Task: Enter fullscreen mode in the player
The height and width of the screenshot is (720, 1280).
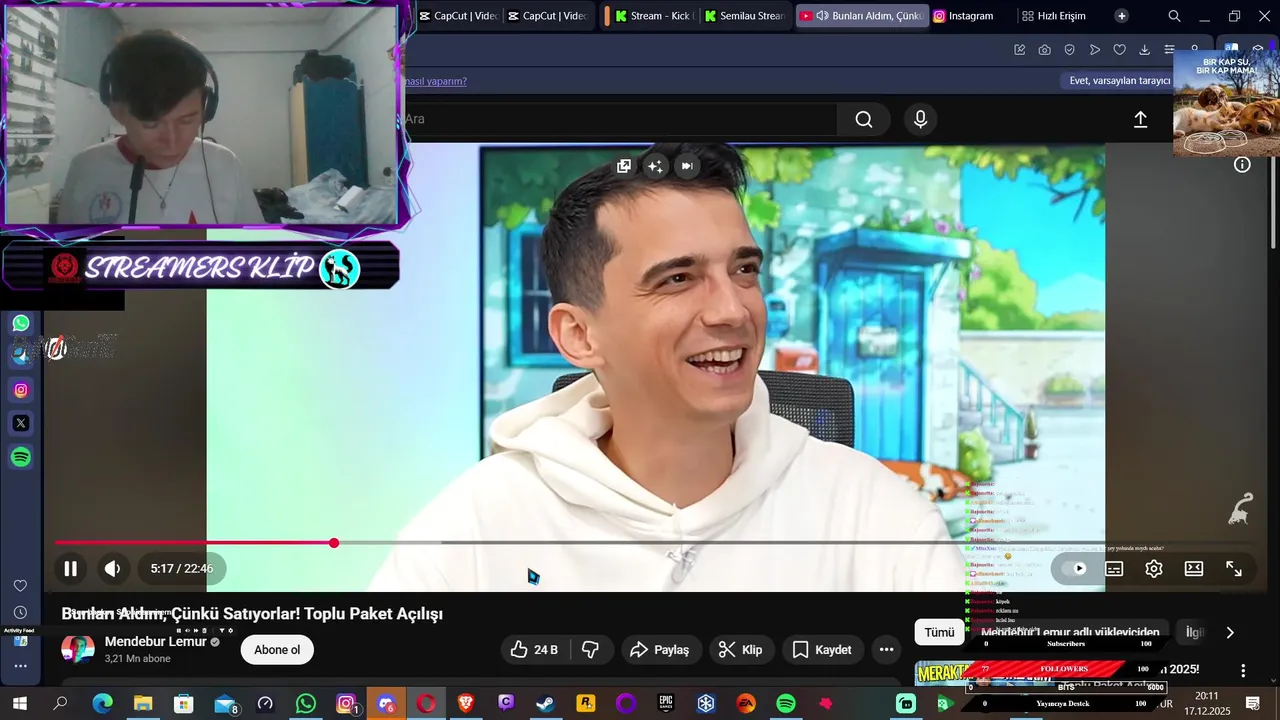Action: (1234, 569)
